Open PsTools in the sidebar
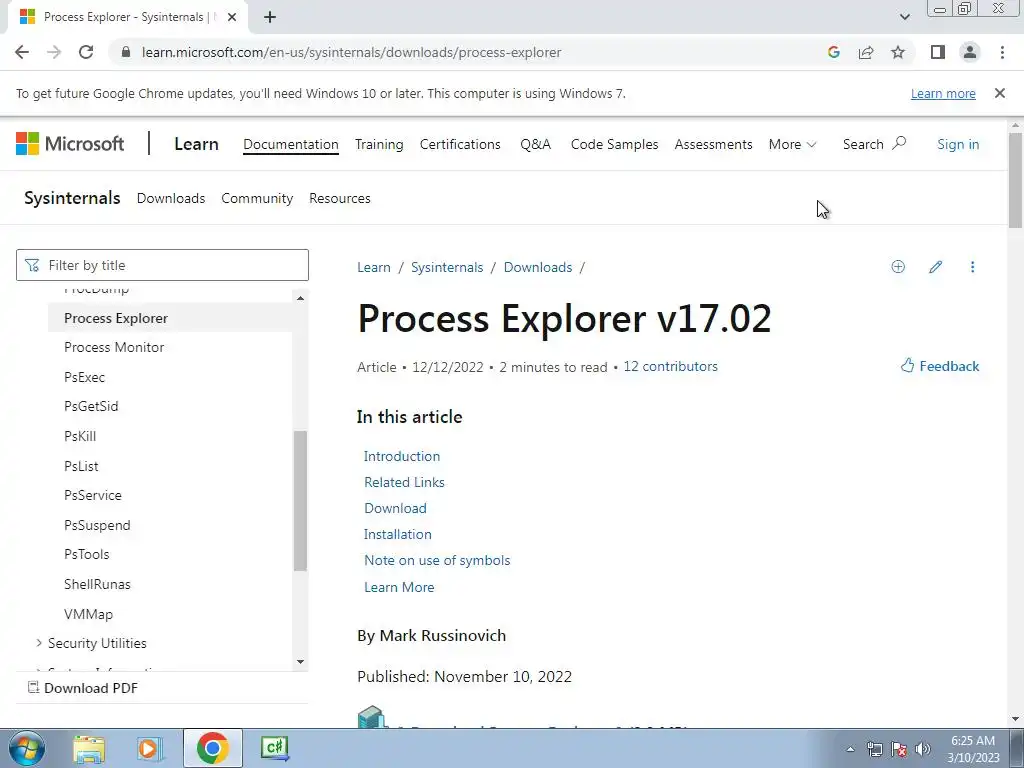Screen dimensions: 1024x768 click(86, 554)
